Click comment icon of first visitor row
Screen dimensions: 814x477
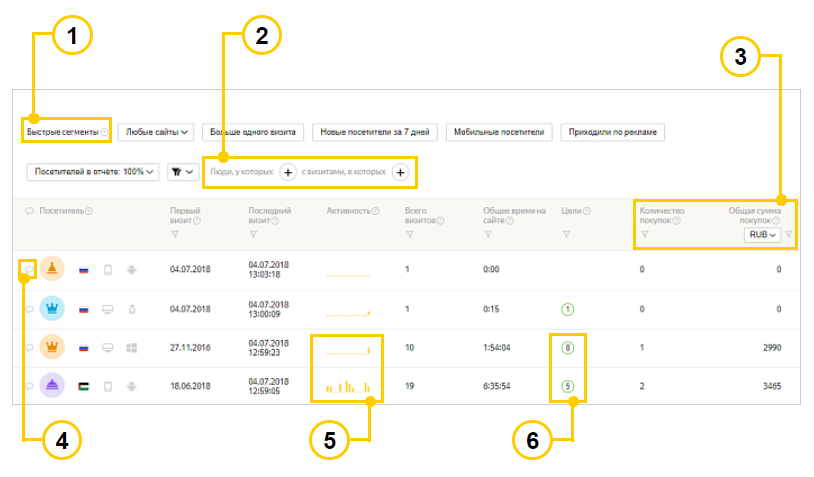[28, 270]
